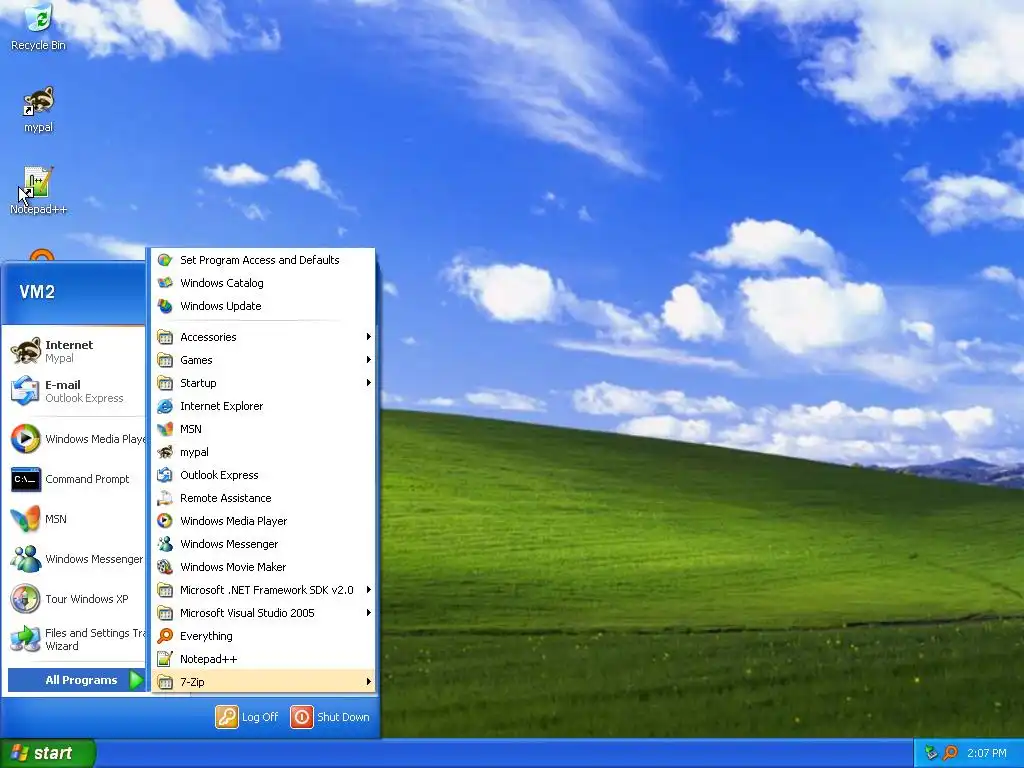Open Windows Messenger in All Programs list
This screenshot has height=768, width=1024.
pos(264,544)
